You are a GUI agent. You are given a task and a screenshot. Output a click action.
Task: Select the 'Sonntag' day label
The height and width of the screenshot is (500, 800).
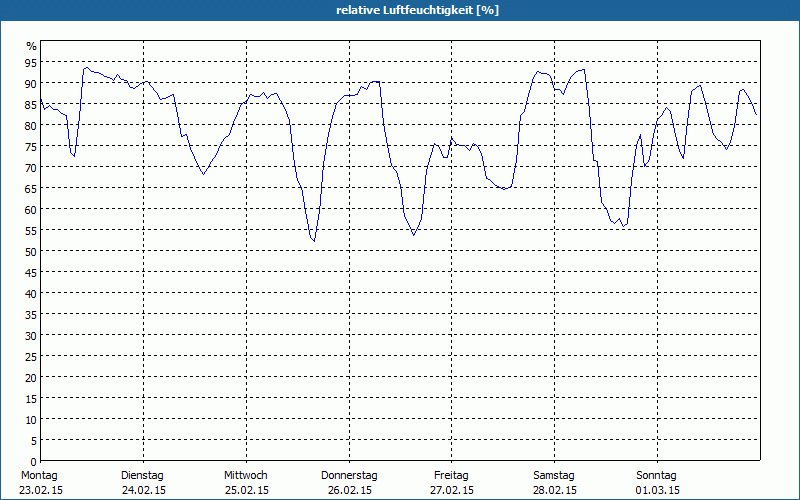pos(657,476)
